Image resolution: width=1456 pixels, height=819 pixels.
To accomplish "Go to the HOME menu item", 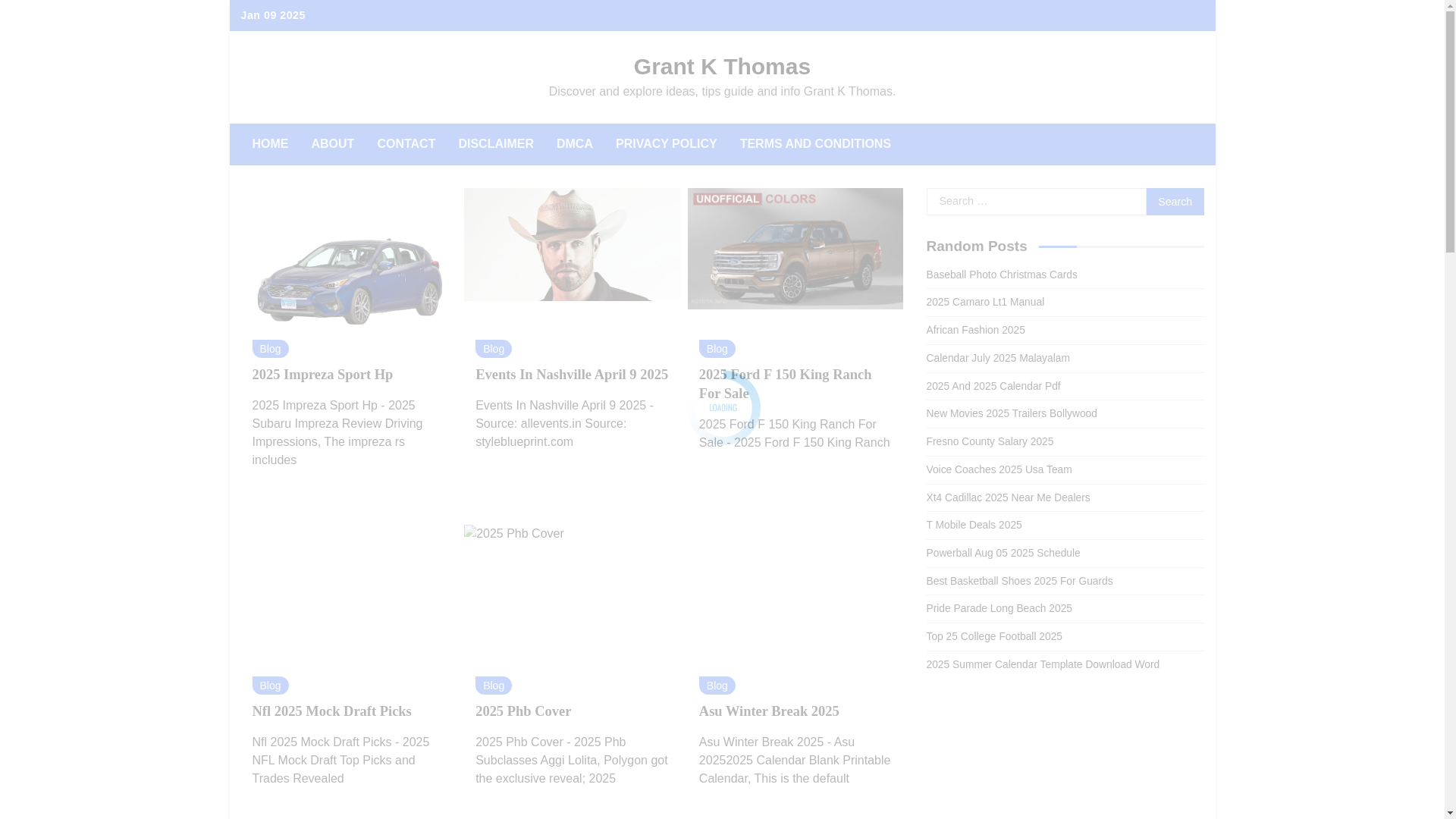I will coord(270,144).
